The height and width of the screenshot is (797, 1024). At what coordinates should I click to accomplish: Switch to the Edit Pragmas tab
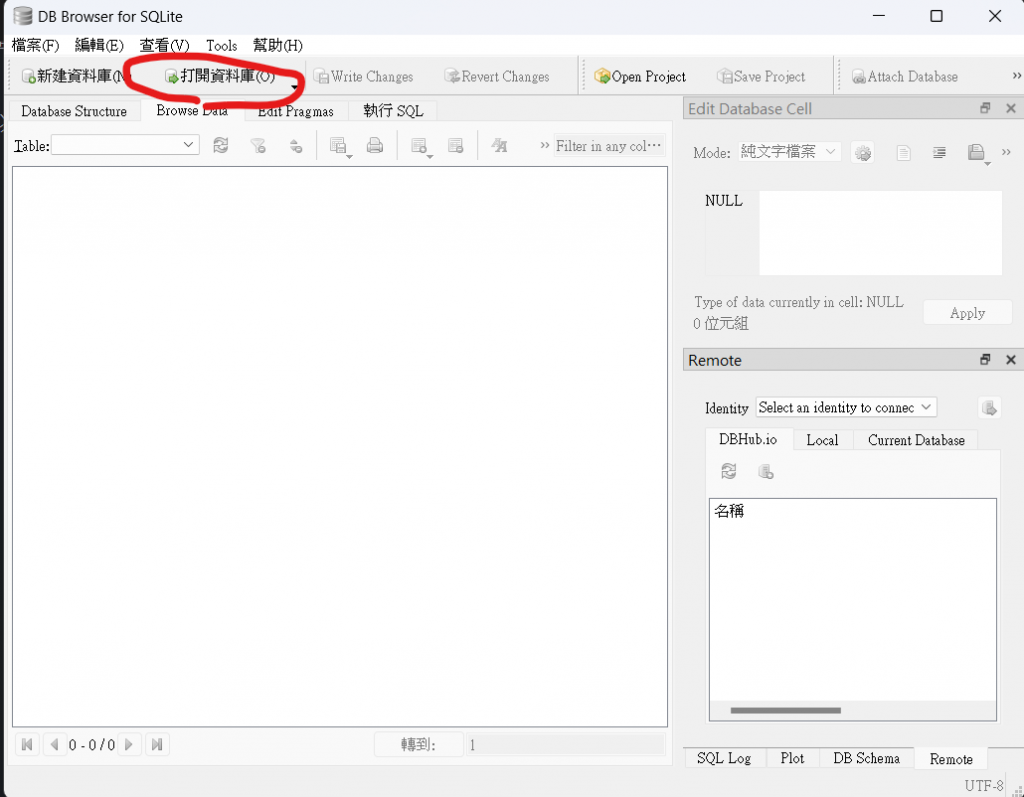(295, 111)
